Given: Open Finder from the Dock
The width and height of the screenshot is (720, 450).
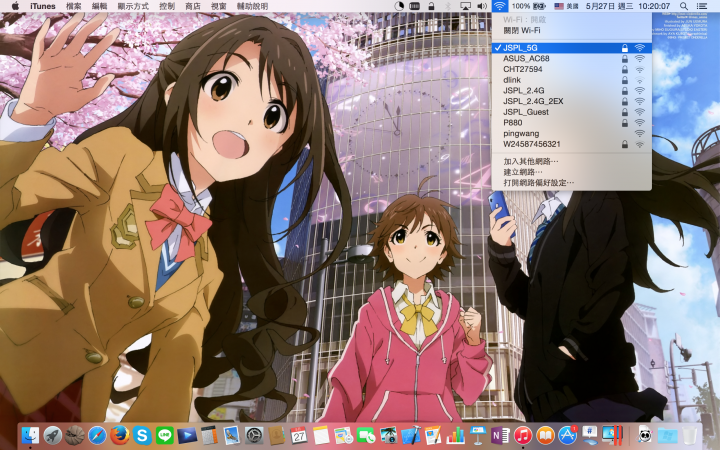Looking at the screenshot, I should point(30,435).
